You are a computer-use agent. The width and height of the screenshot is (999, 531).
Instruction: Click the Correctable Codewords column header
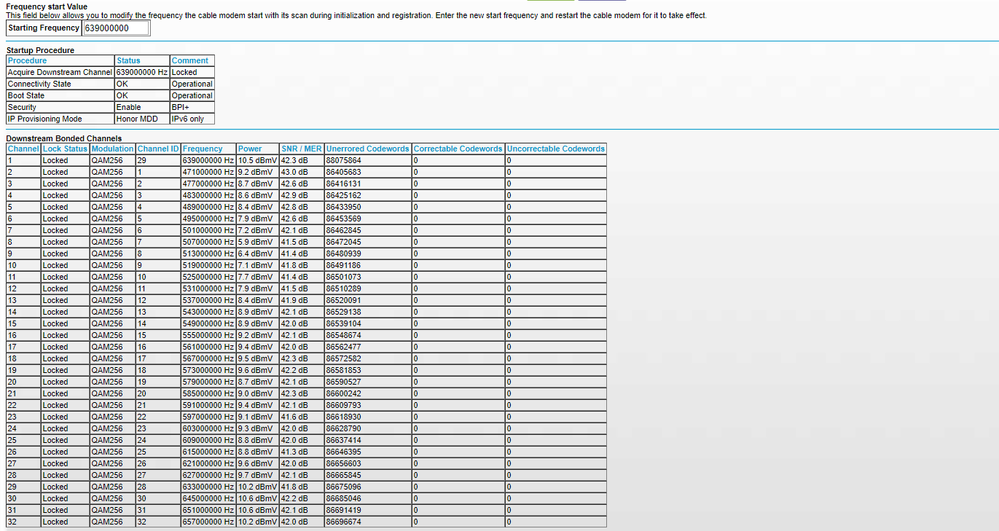pyautogui.click(x=458, y=149)
